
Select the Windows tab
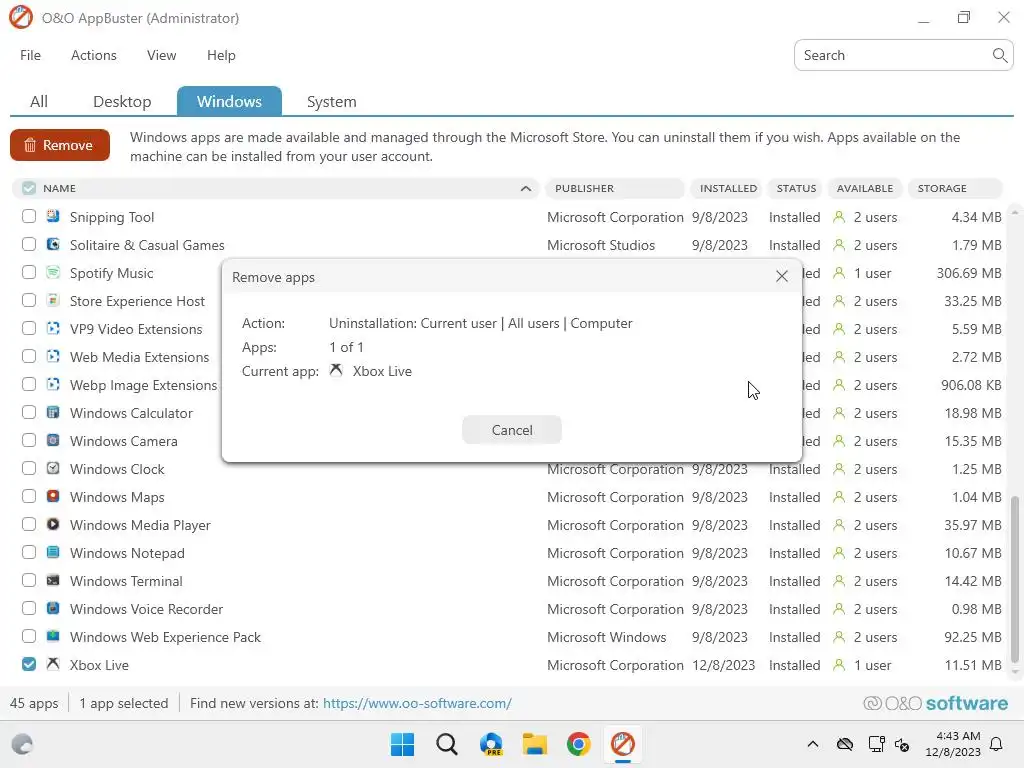[229, 101]
